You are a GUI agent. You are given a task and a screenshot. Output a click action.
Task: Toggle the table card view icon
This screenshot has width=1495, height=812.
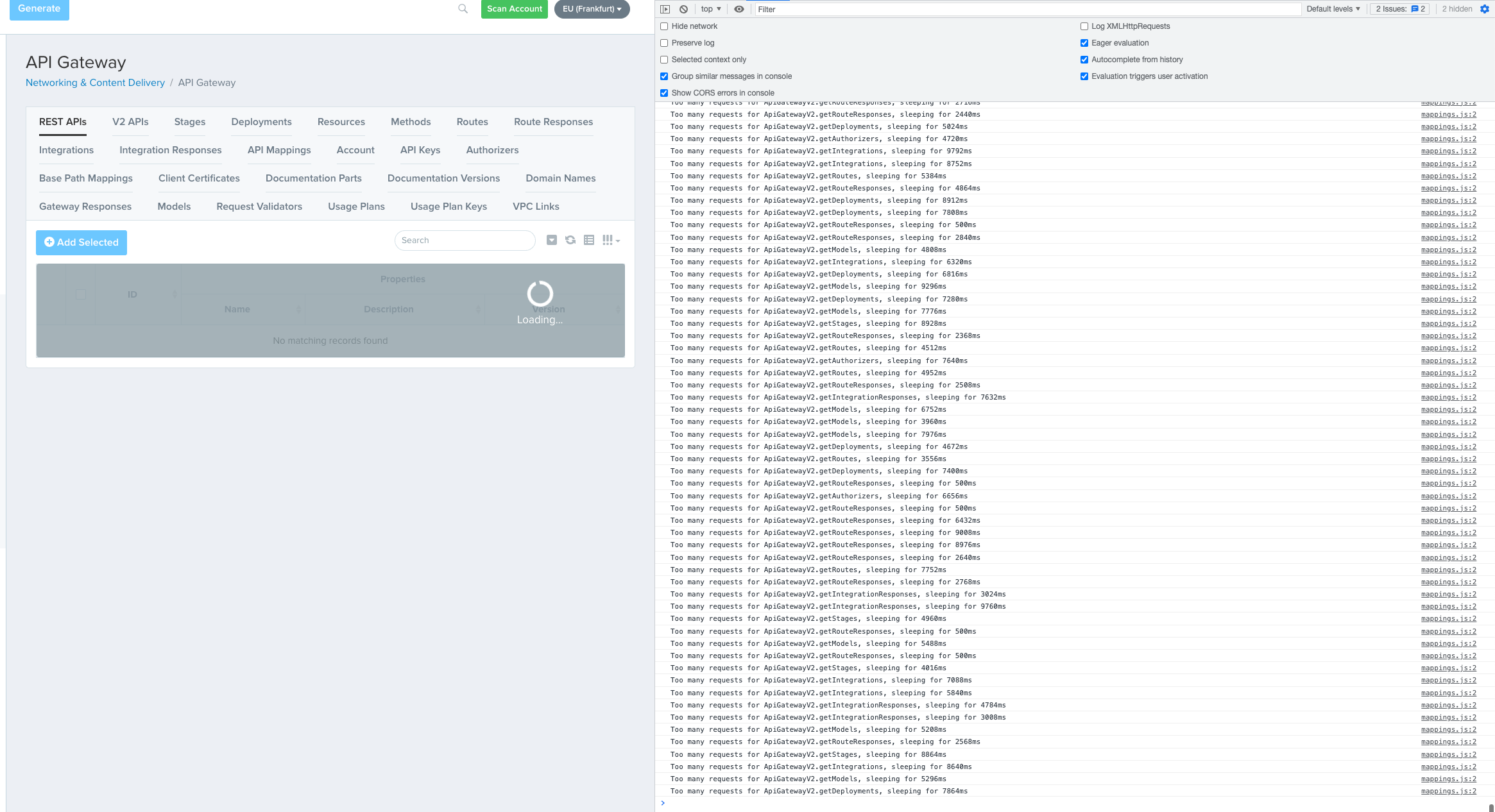click(x=588, y=240)
